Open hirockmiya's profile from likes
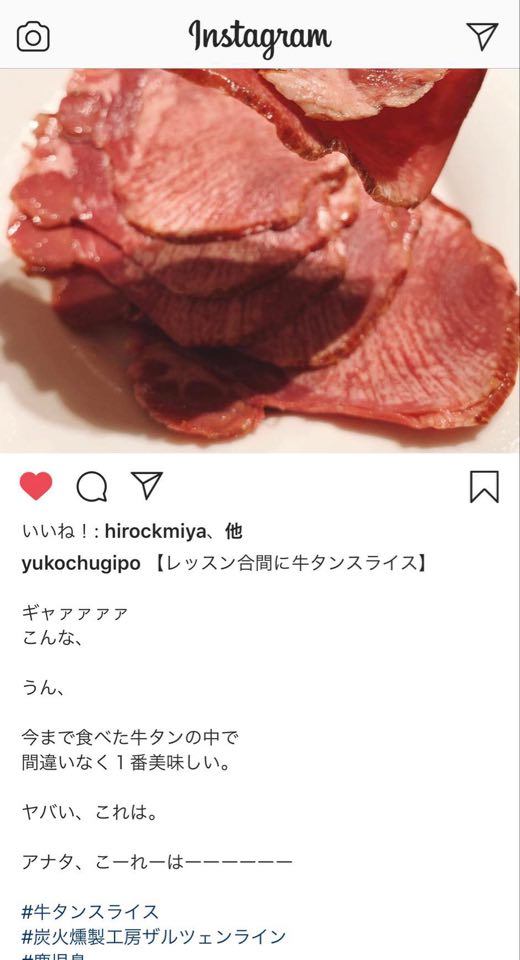The image size is (520, 960). click(154, 532)
